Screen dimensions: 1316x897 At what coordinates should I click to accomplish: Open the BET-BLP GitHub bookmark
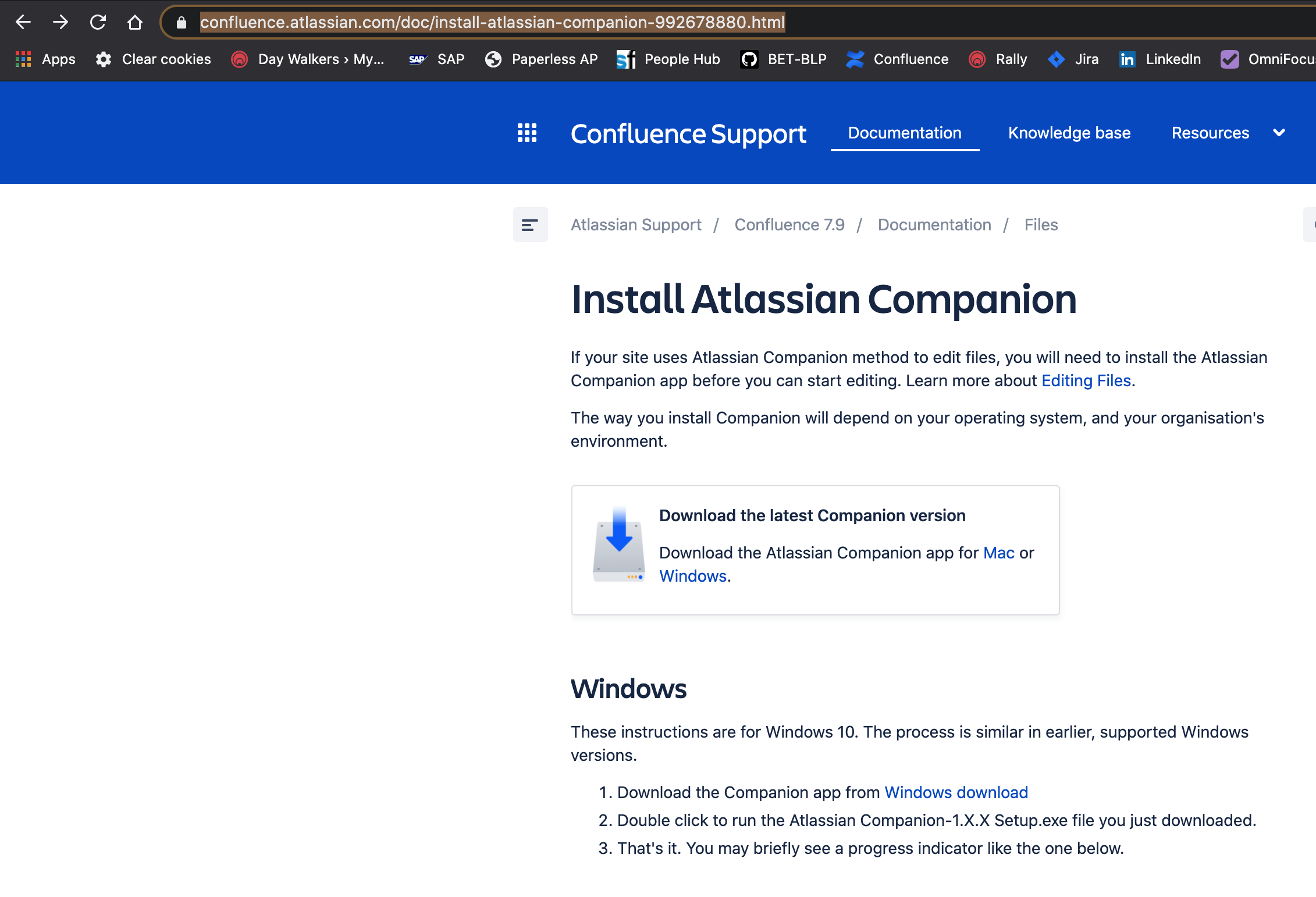(x=784, y=59)
